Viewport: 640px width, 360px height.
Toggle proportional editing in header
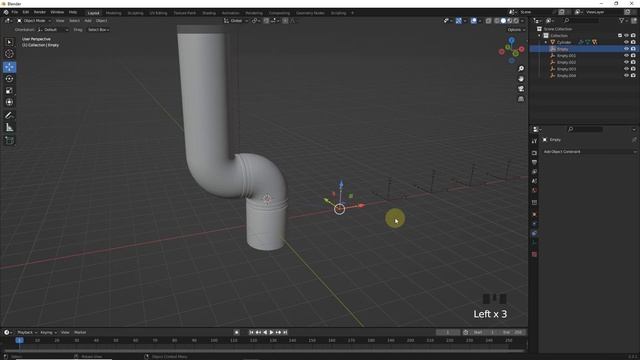pyautogui.click(x=285, y=20)
